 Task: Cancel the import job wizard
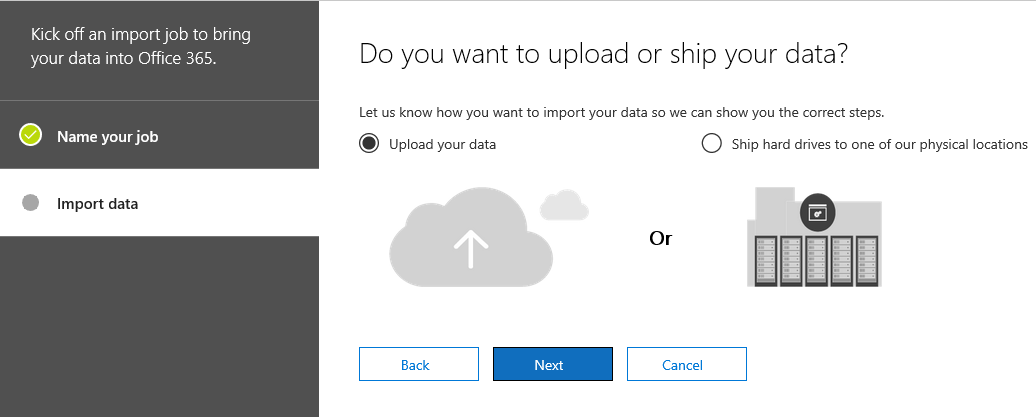click(686, 364)
